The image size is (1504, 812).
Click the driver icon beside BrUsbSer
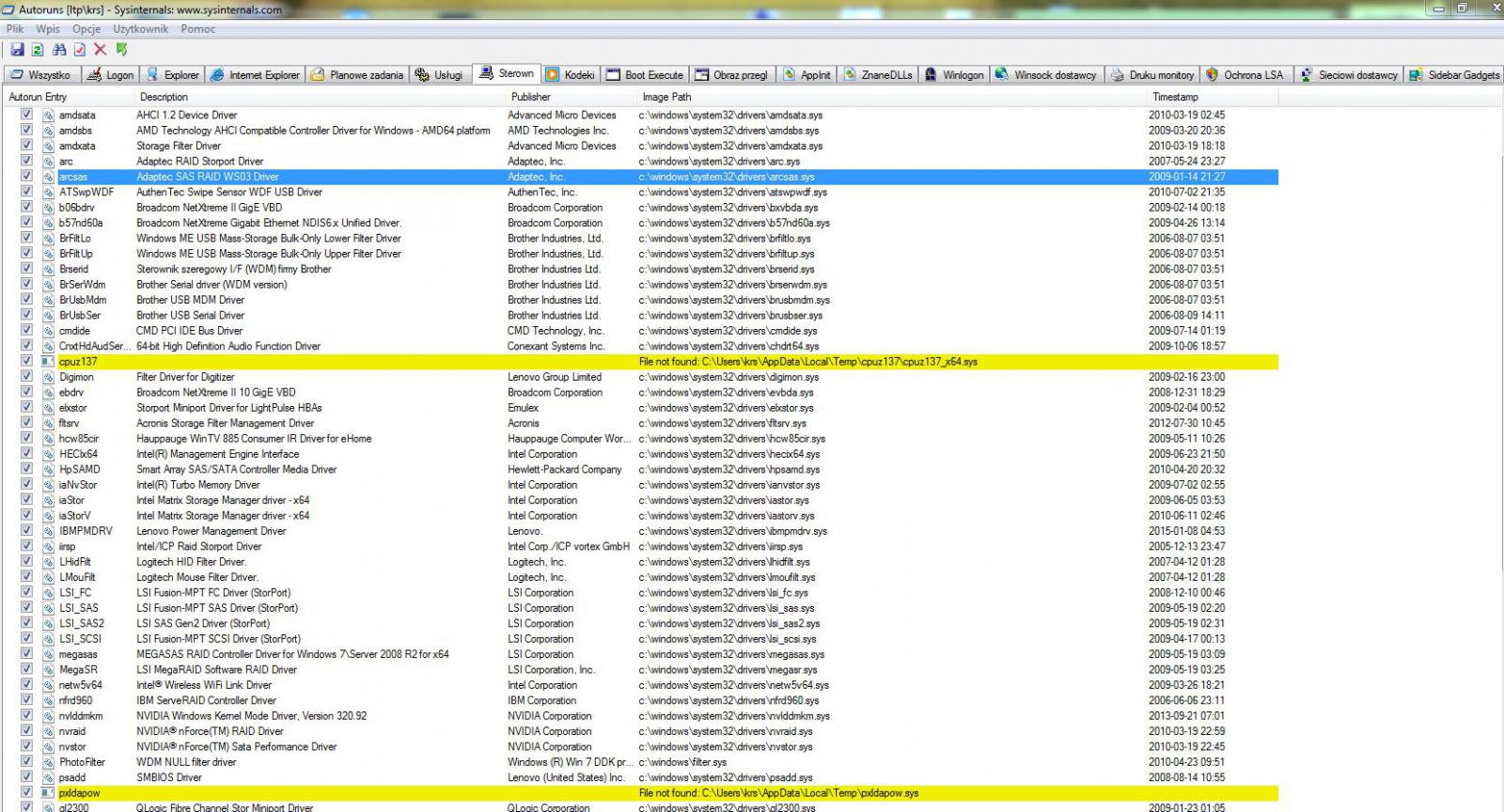tap(48, 315)
